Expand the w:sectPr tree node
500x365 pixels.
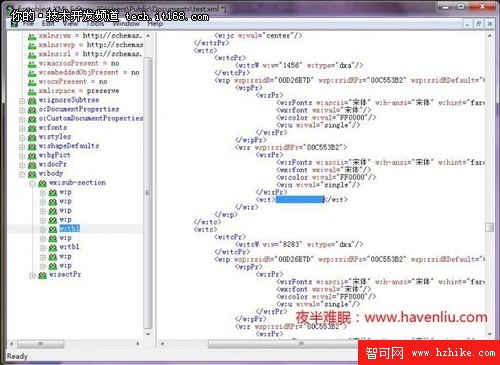pyautogui.click(x=33, y=275)
